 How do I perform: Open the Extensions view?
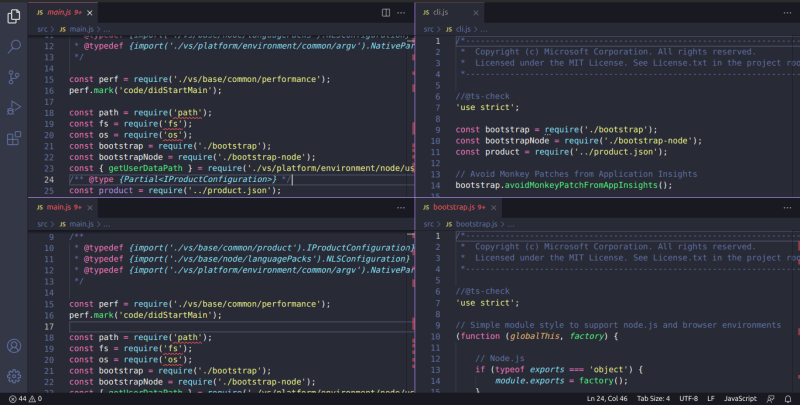[x=14, y=138]
